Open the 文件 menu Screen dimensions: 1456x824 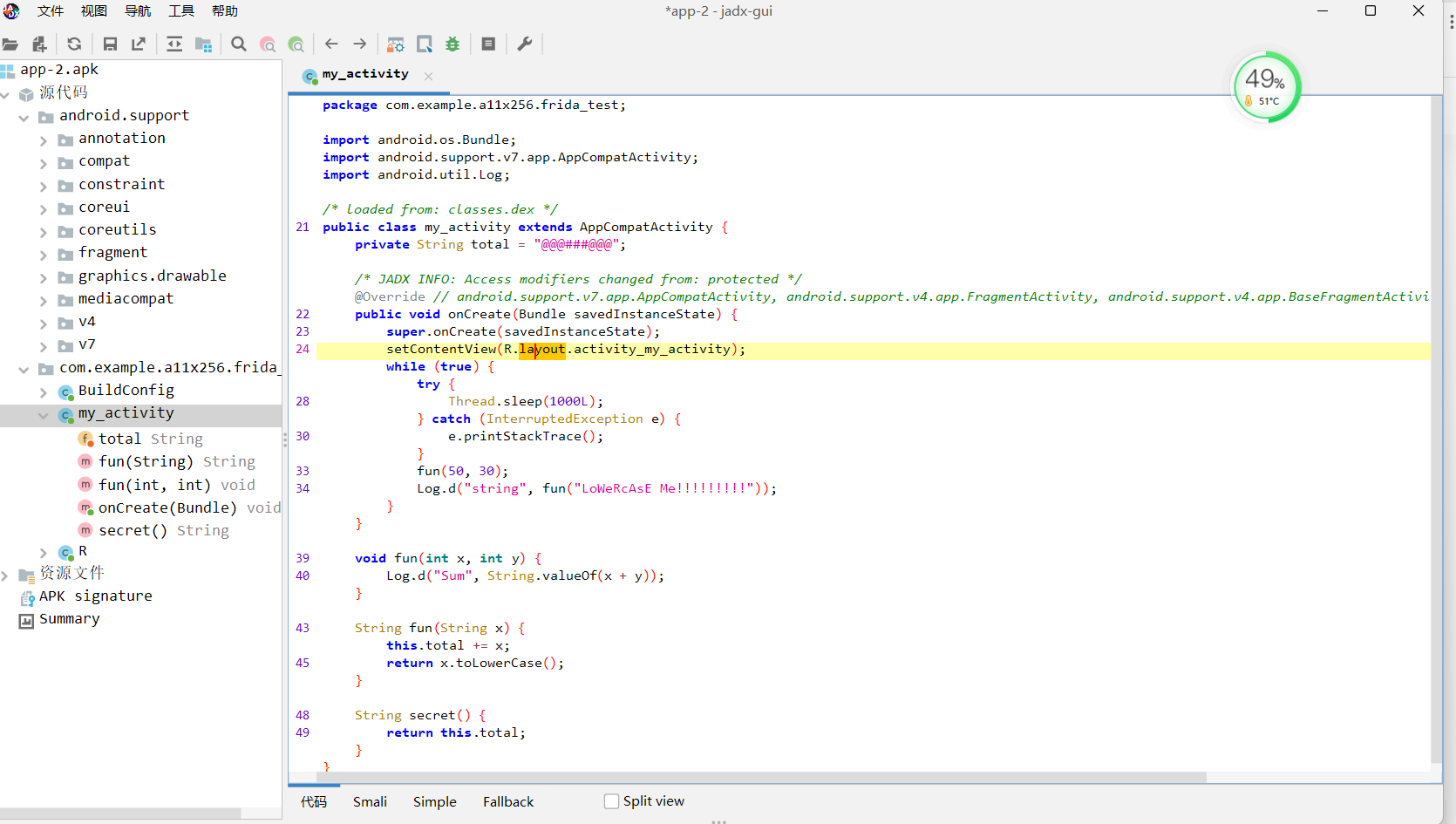click(x=51, y=11)
